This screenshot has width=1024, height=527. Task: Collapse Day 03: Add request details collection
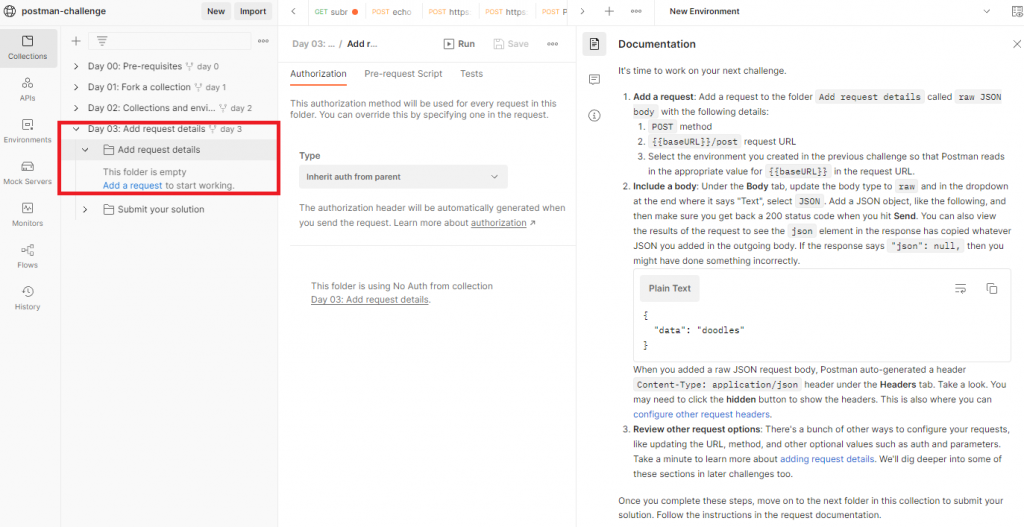(76, 129)
